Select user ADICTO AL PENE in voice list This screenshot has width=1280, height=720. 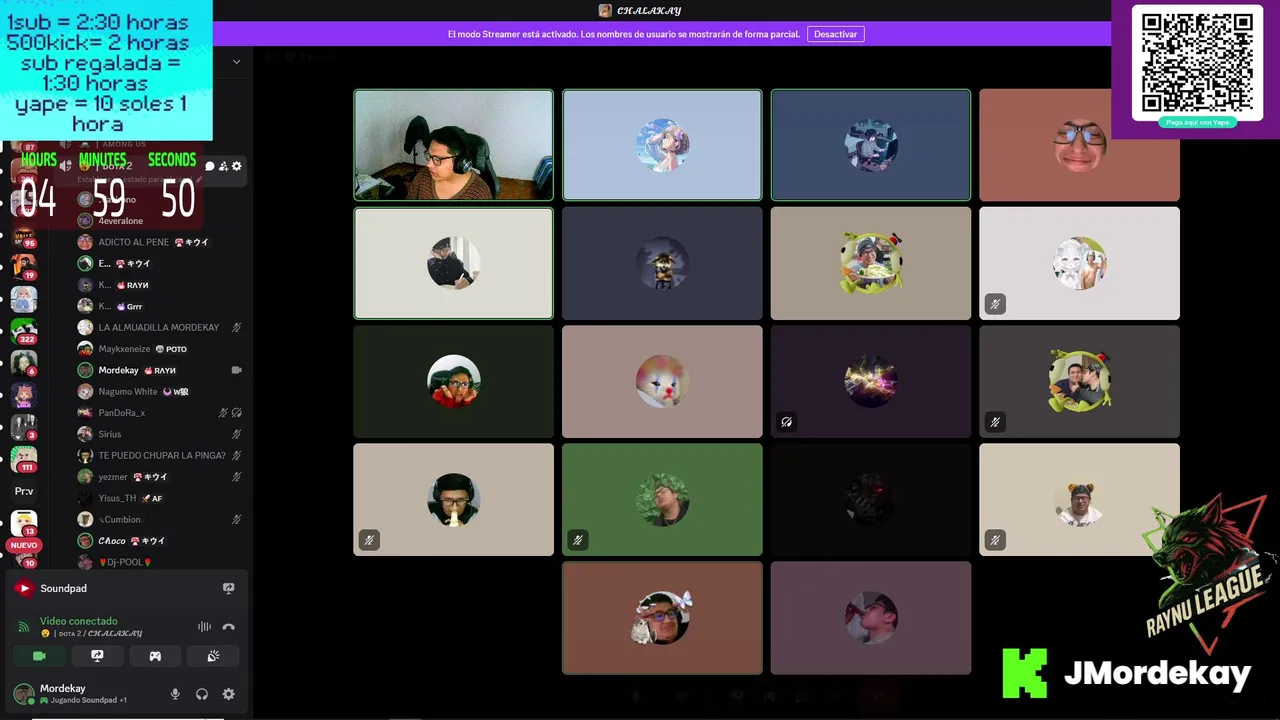(x=133, y=242)
